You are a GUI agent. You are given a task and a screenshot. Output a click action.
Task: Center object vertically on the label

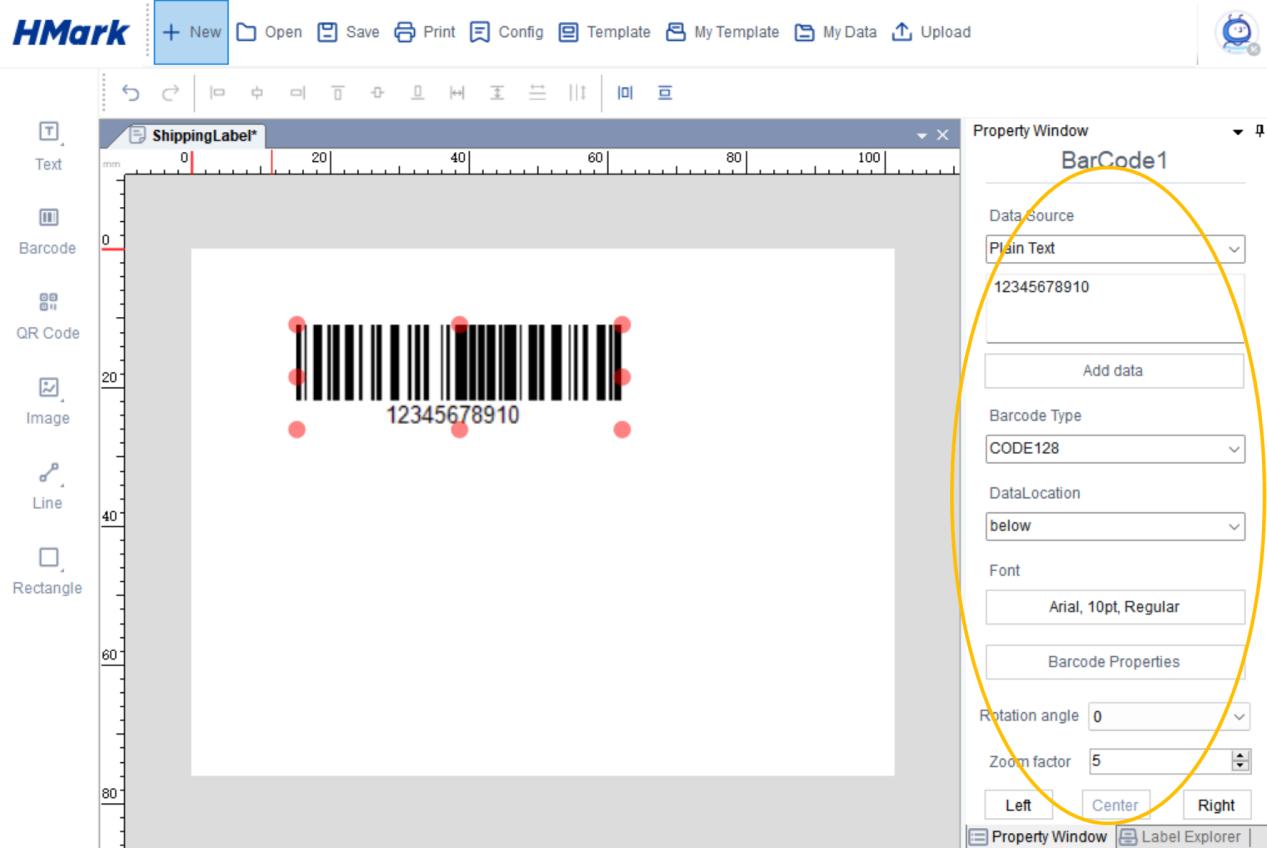tap(663, 92)
